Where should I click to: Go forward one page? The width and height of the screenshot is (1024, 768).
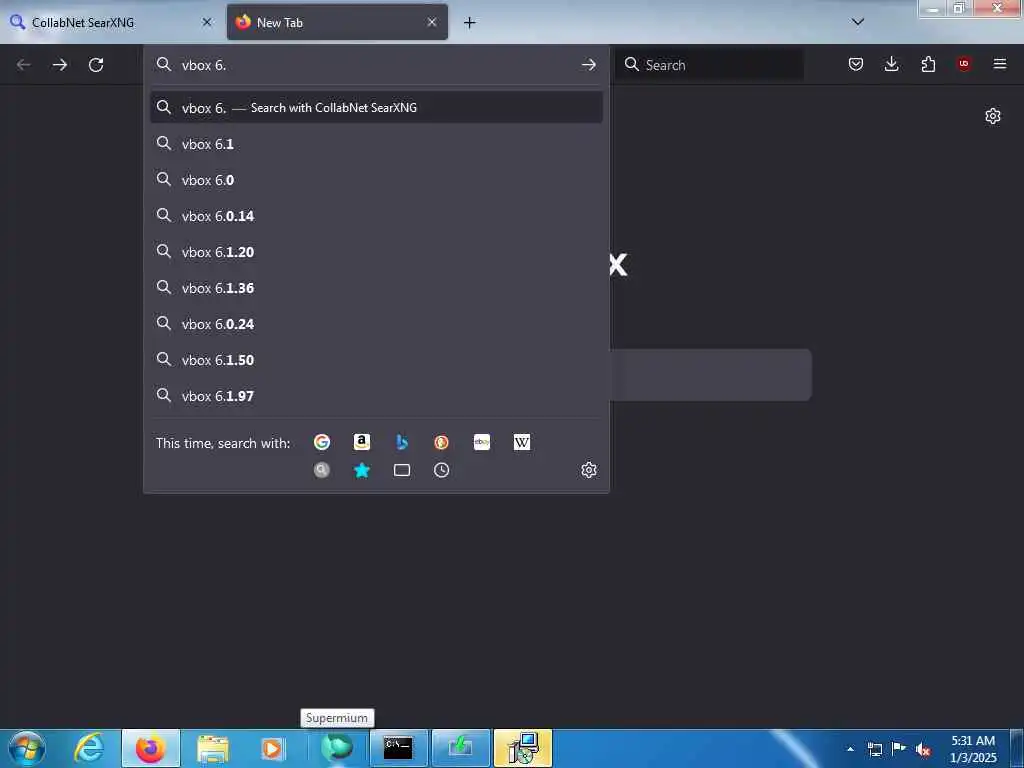[60, 65]
